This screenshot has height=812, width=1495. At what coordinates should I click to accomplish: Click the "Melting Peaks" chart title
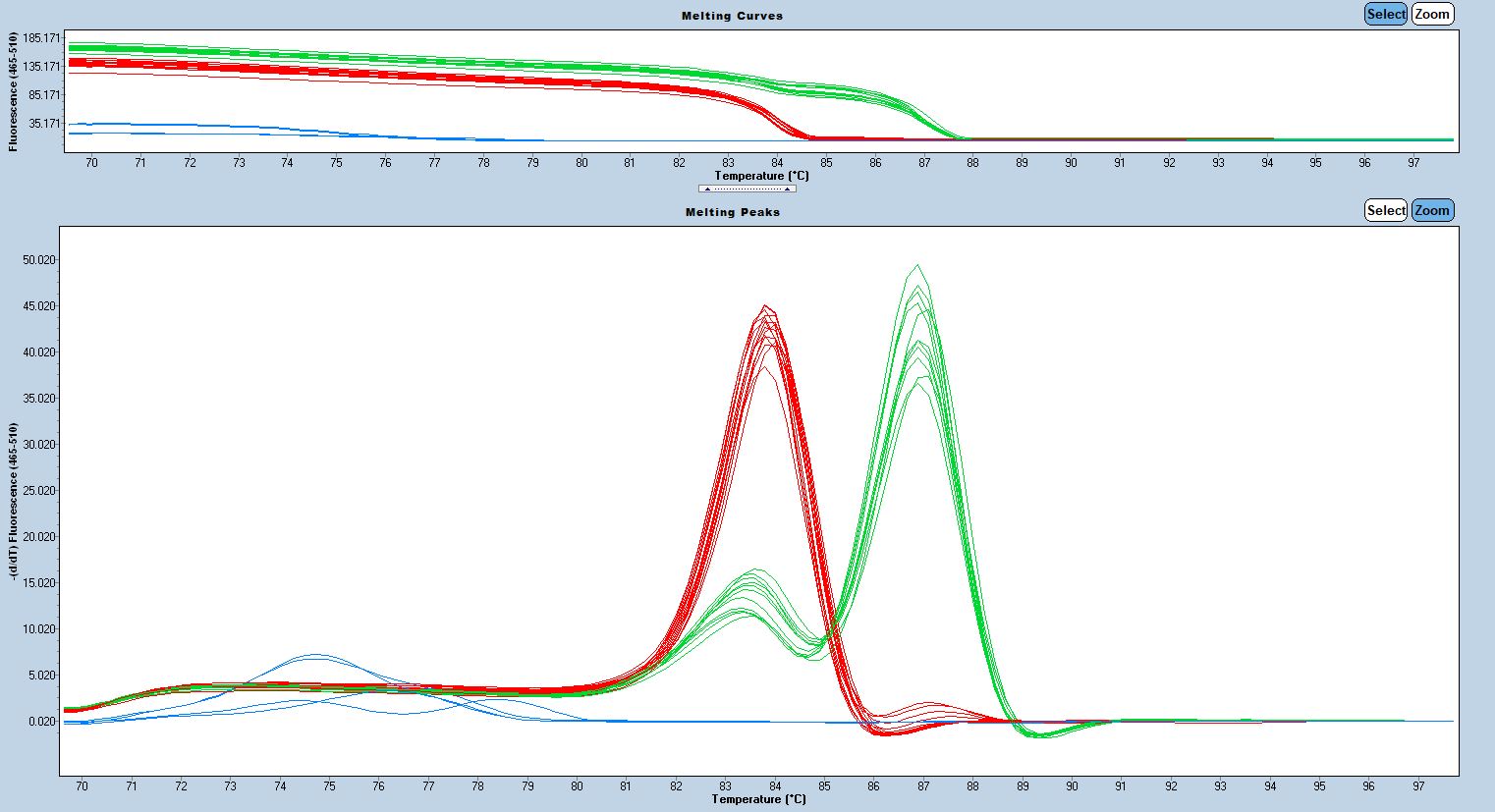(733, 212)
